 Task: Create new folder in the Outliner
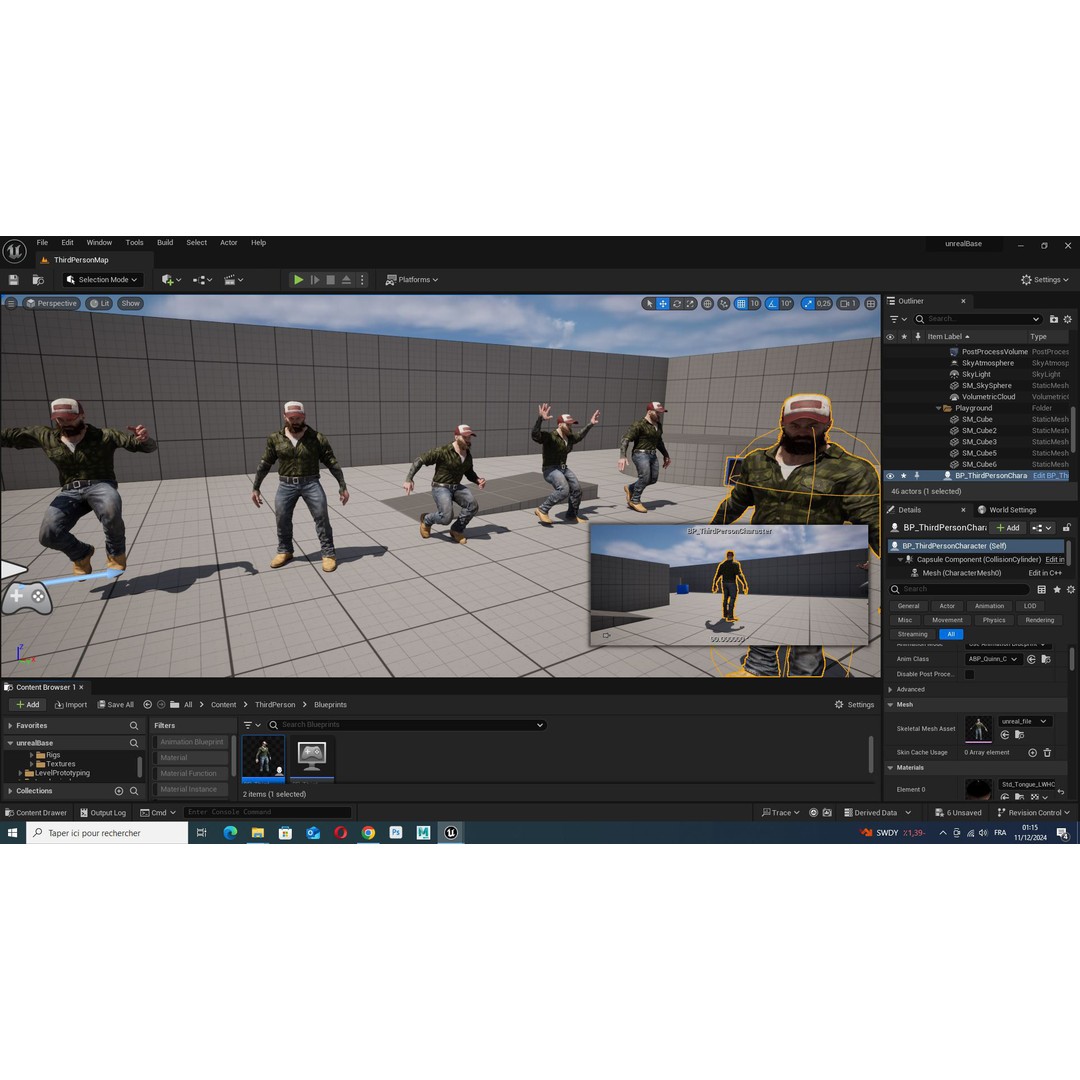pos(1054,319)
